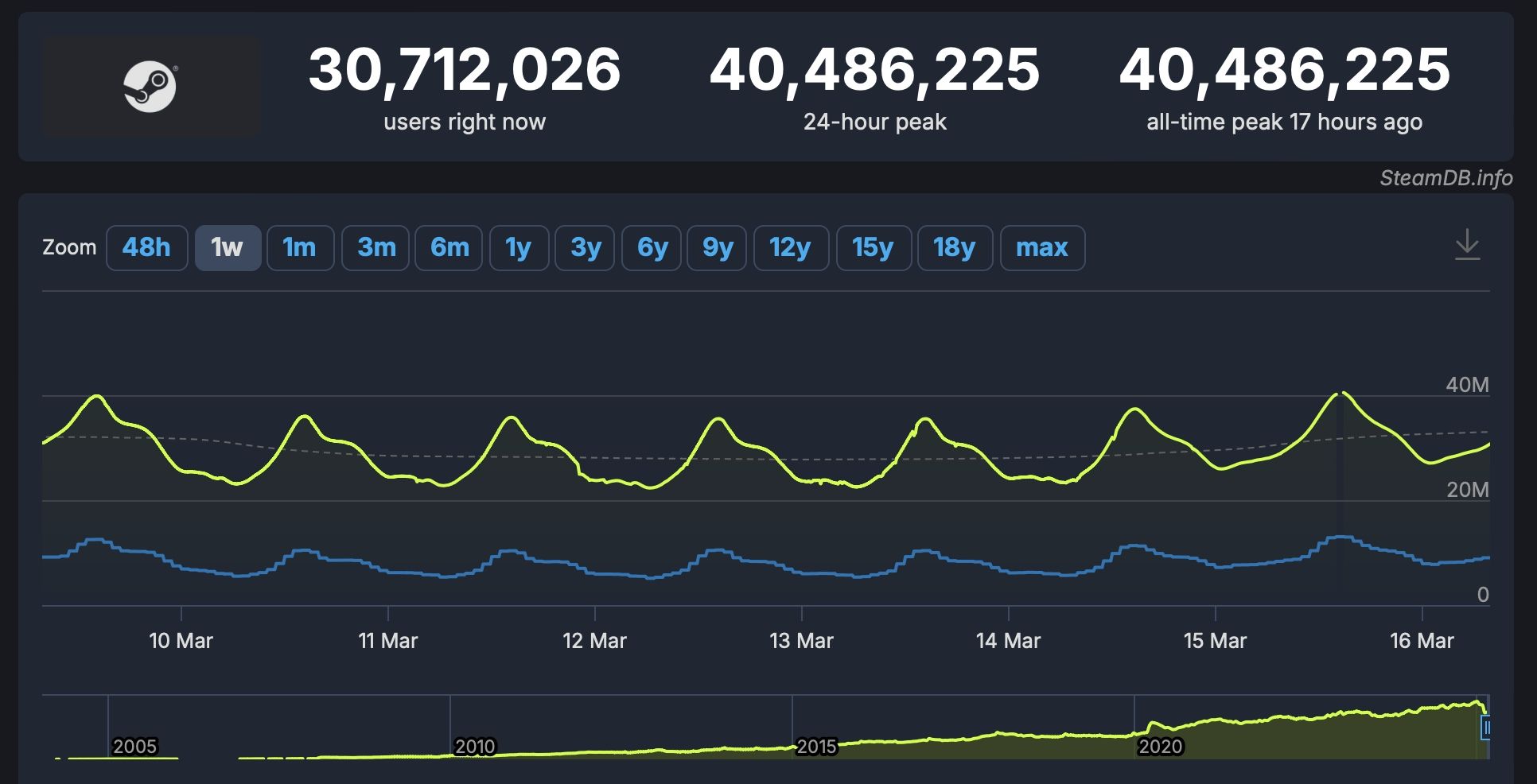Switch to the 15y zoom range

click(x=874, y=248)
